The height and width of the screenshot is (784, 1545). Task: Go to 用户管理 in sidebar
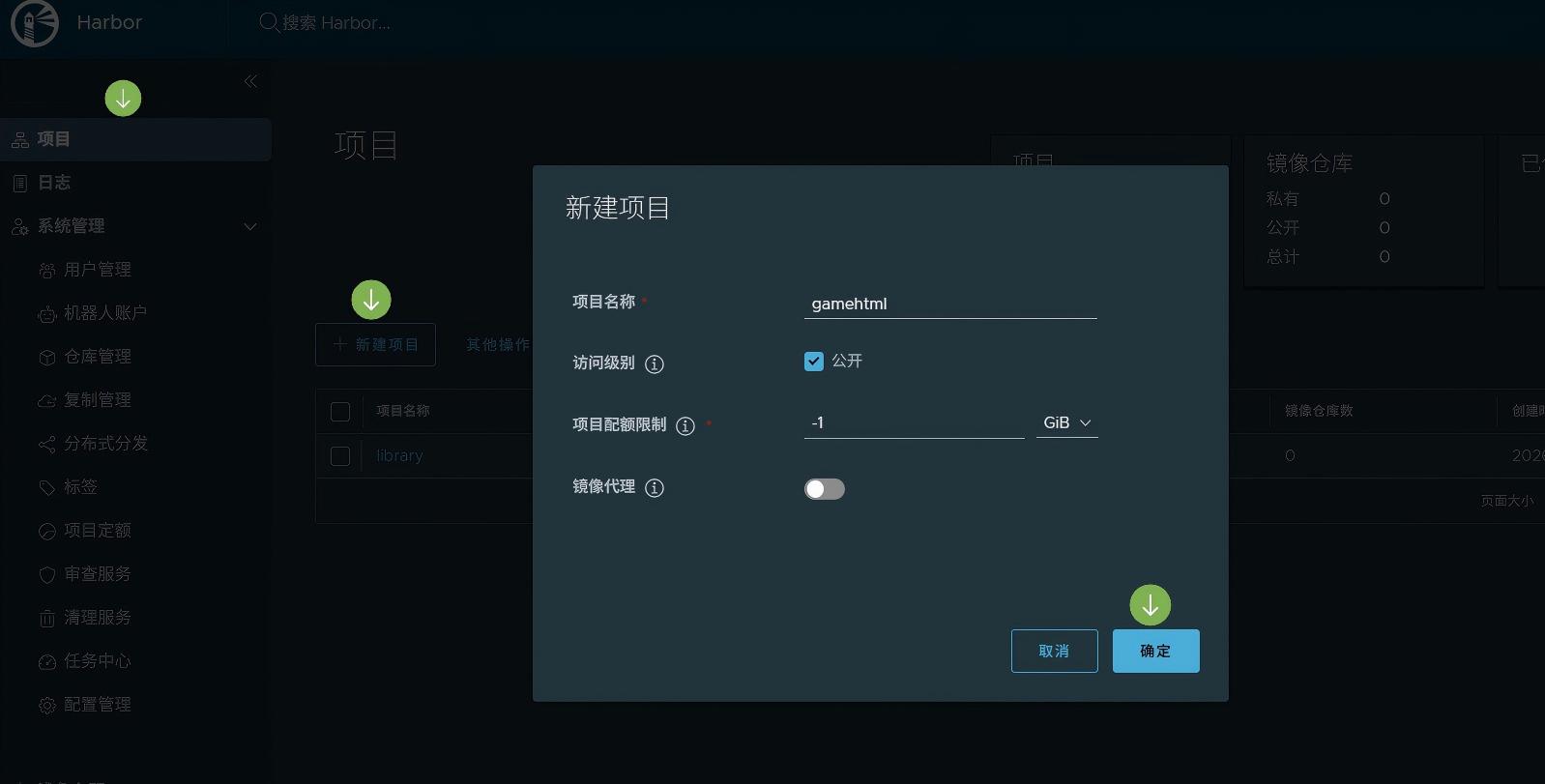click(97, 270)
